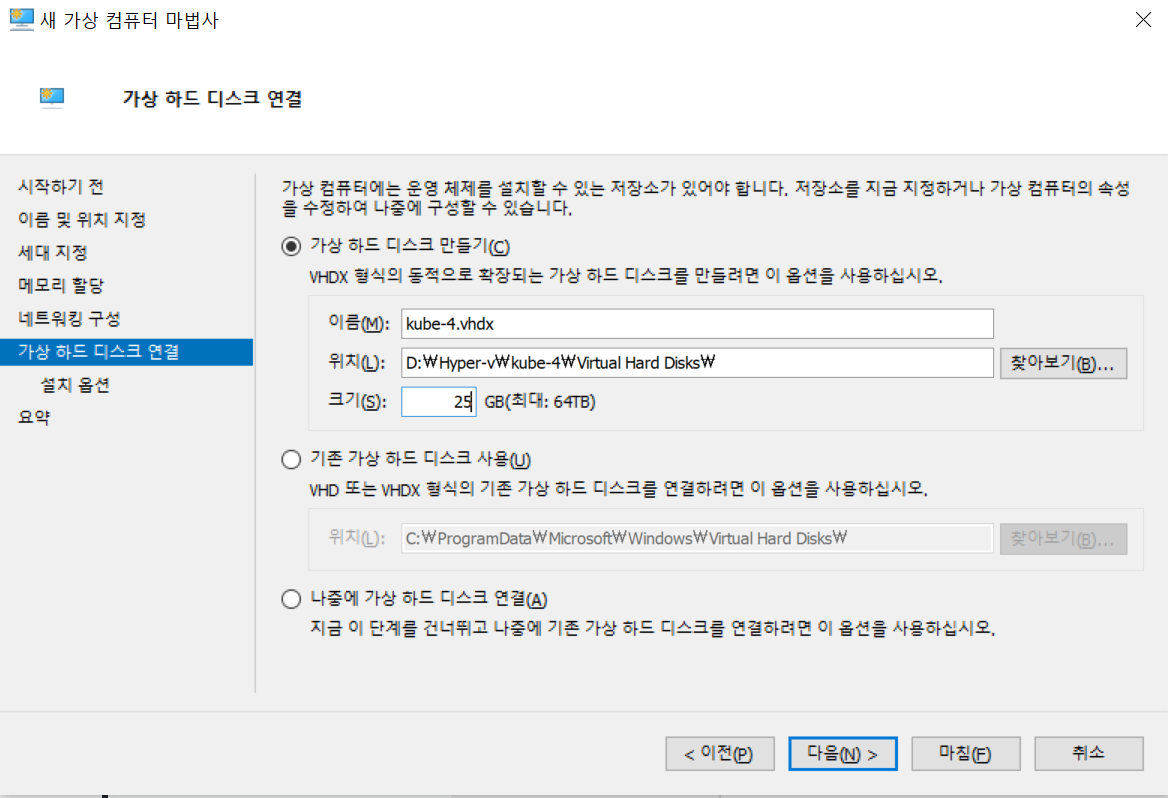Open the 설치 옵션 step
This screenshot has height=798, width=1168.
[74, 384]
